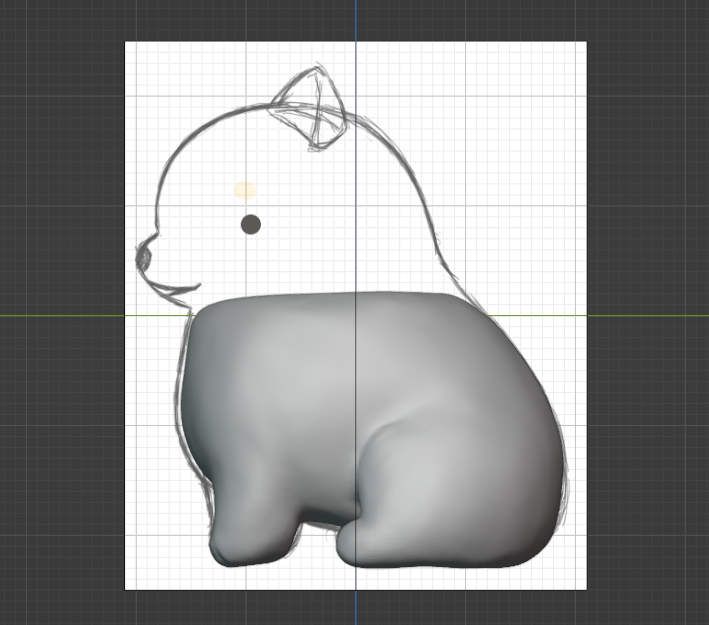Image resolution: width=709 pixels, height=625 pixels.
Task: Click the blue axis line above the reference image
Action: [356, 20]
